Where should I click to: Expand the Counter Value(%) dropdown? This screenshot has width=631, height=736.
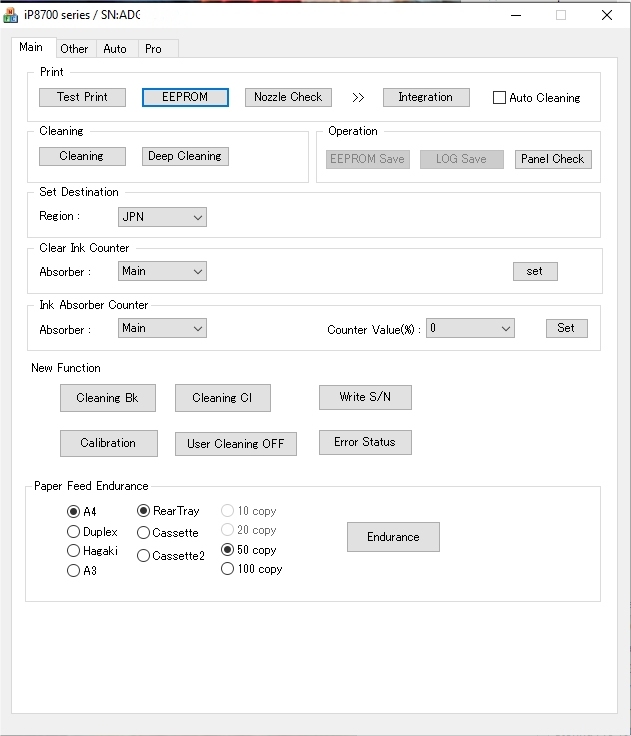pos(470,328)
